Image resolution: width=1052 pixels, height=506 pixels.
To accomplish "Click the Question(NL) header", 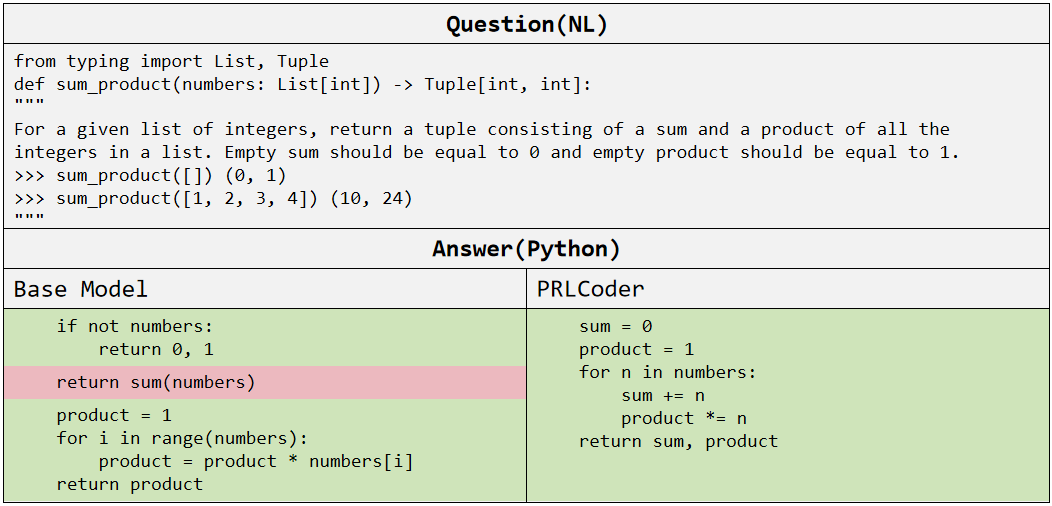I will pos(526,24).
